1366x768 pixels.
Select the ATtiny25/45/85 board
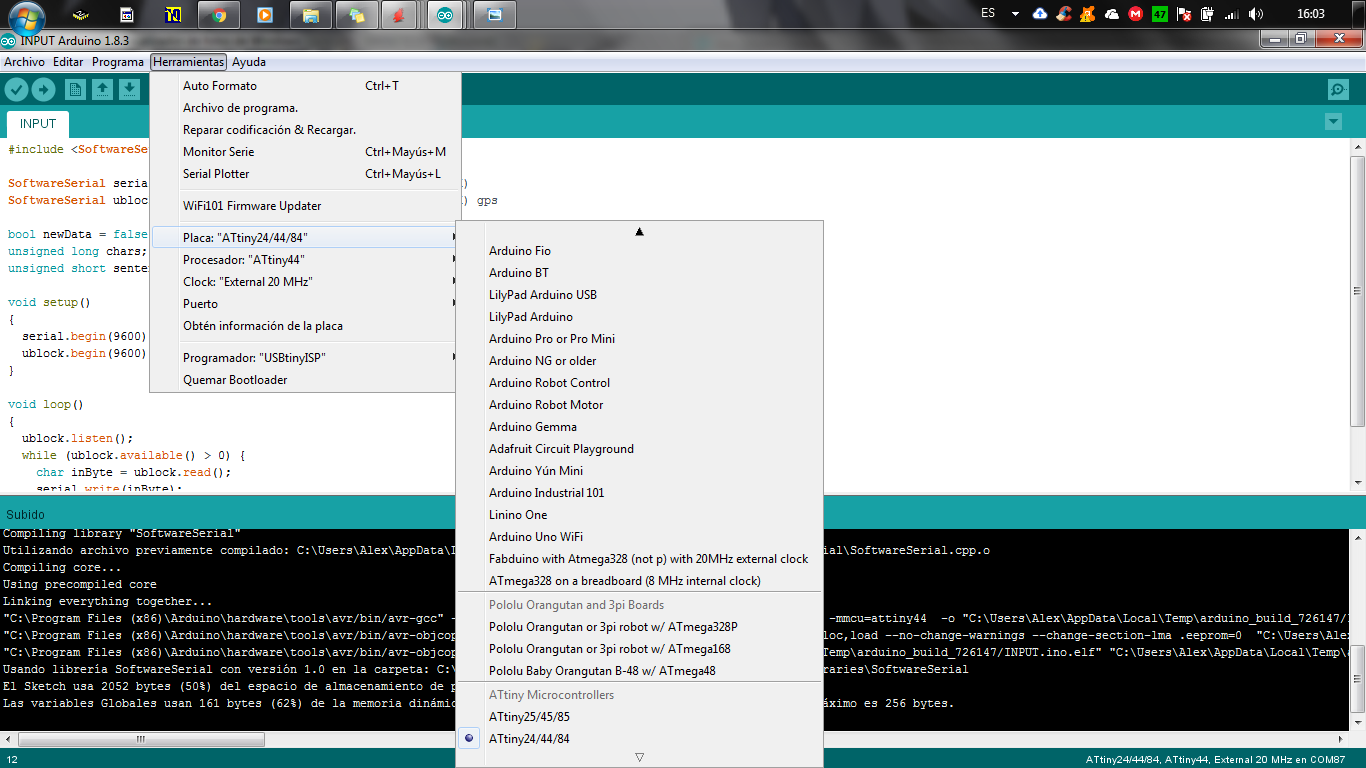(639, 717)
